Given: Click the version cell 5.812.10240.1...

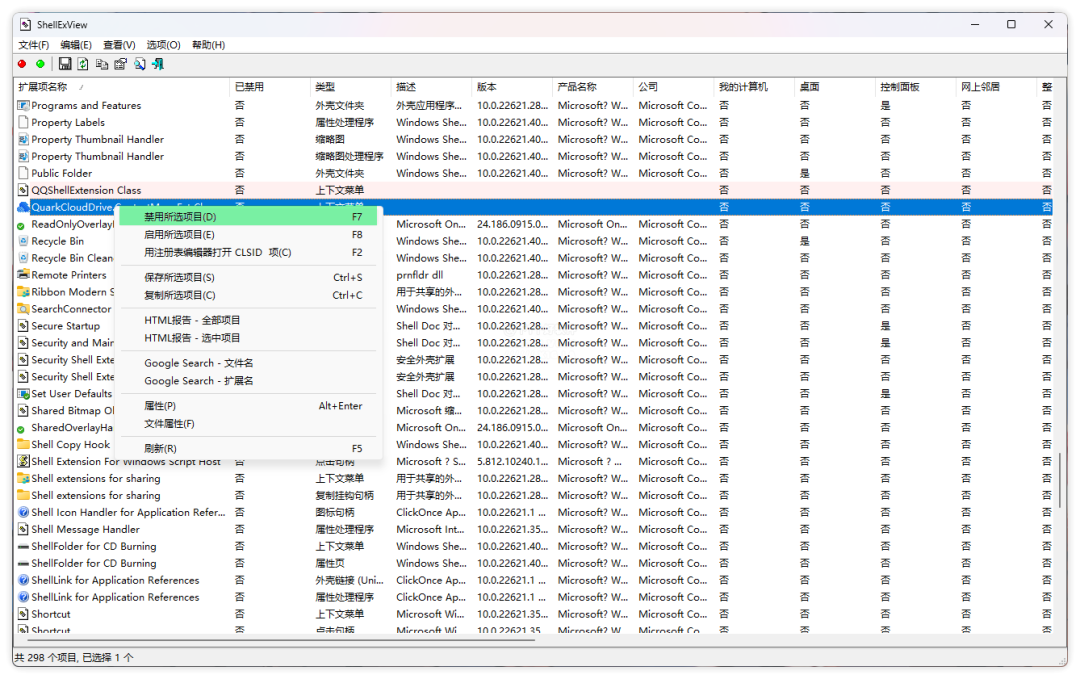Looking at the screenshot, I should coord(512,461).
